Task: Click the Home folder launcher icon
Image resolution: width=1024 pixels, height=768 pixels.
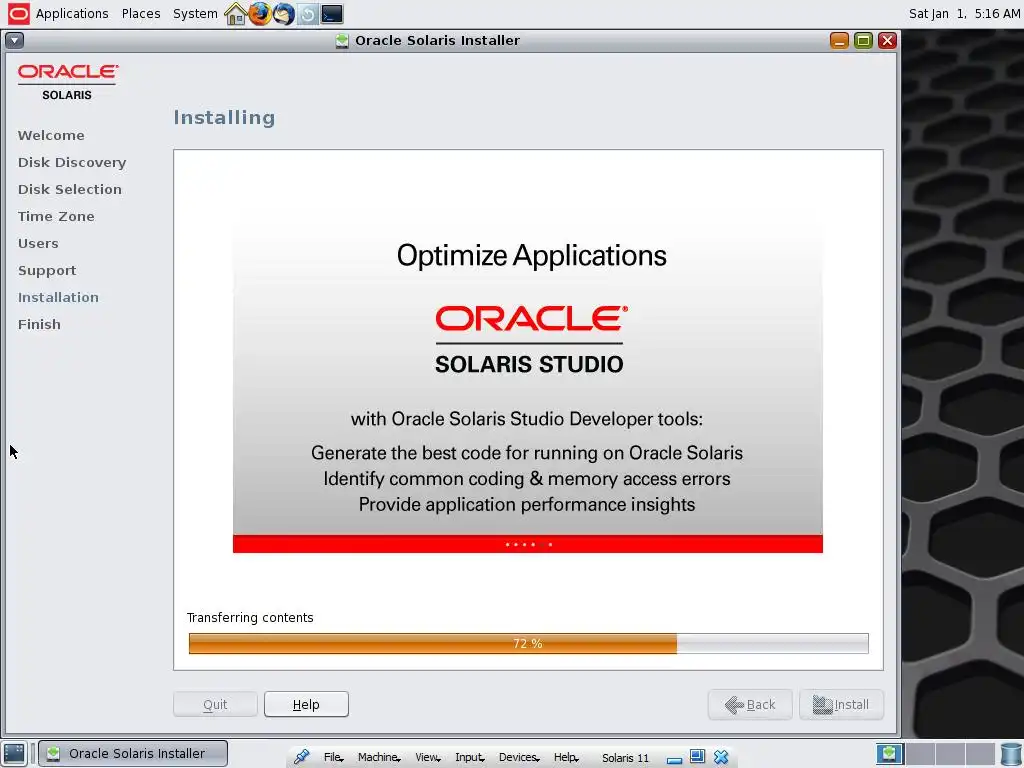Action: (235, 14)
